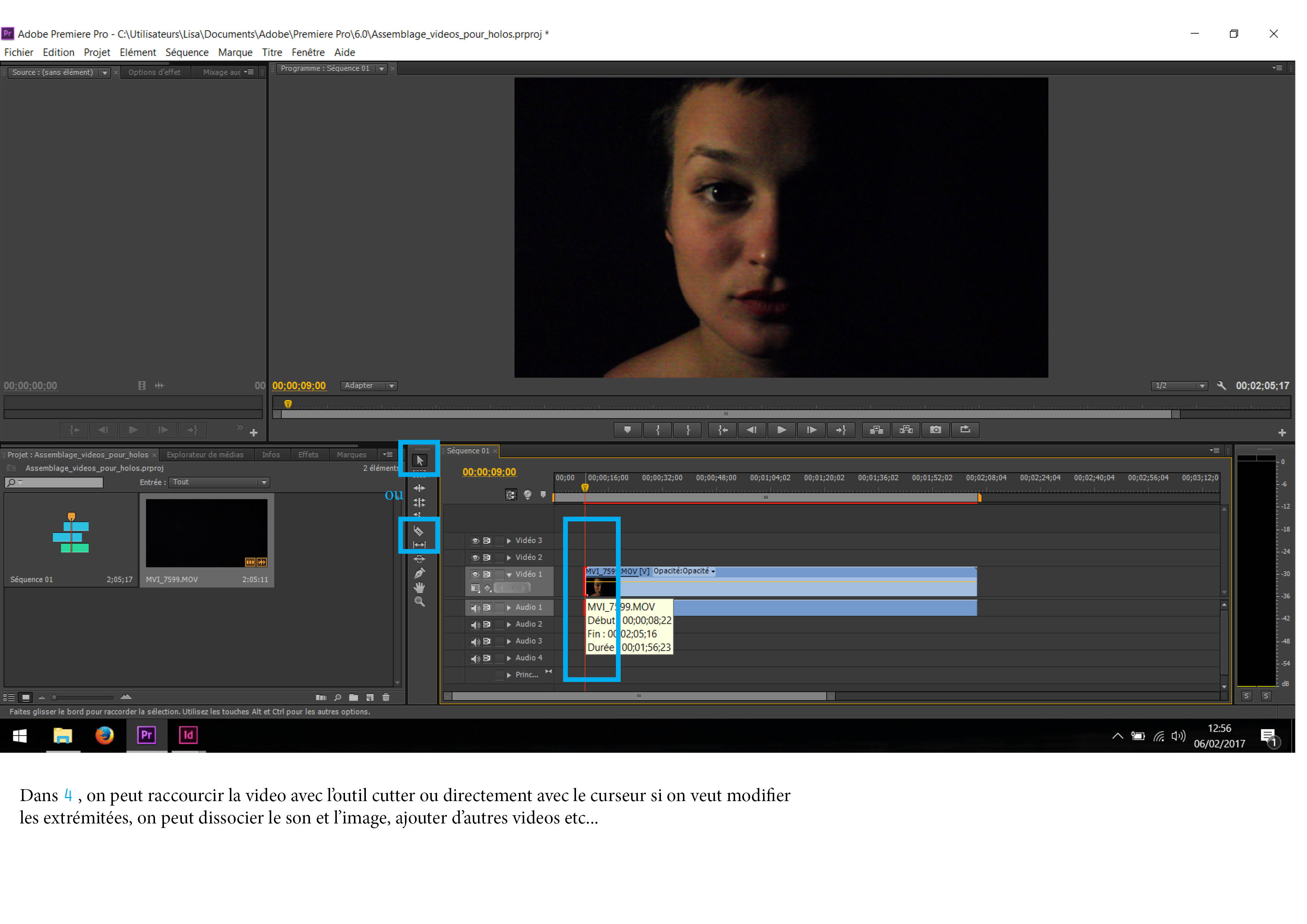Select the Selection arrow tool
Image resolution: width=1307 pixels, height=924 pixels.
click(420, 460)
